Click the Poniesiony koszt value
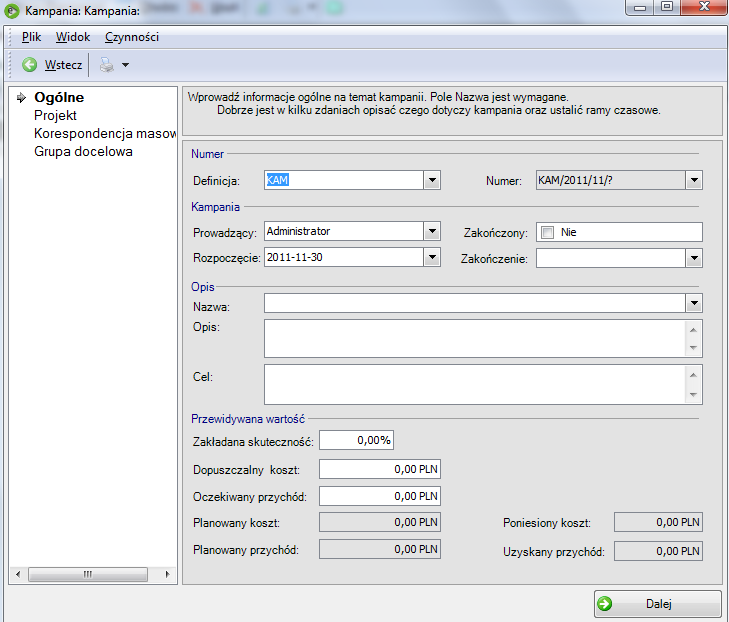729x622 pixels. point(658,522)
